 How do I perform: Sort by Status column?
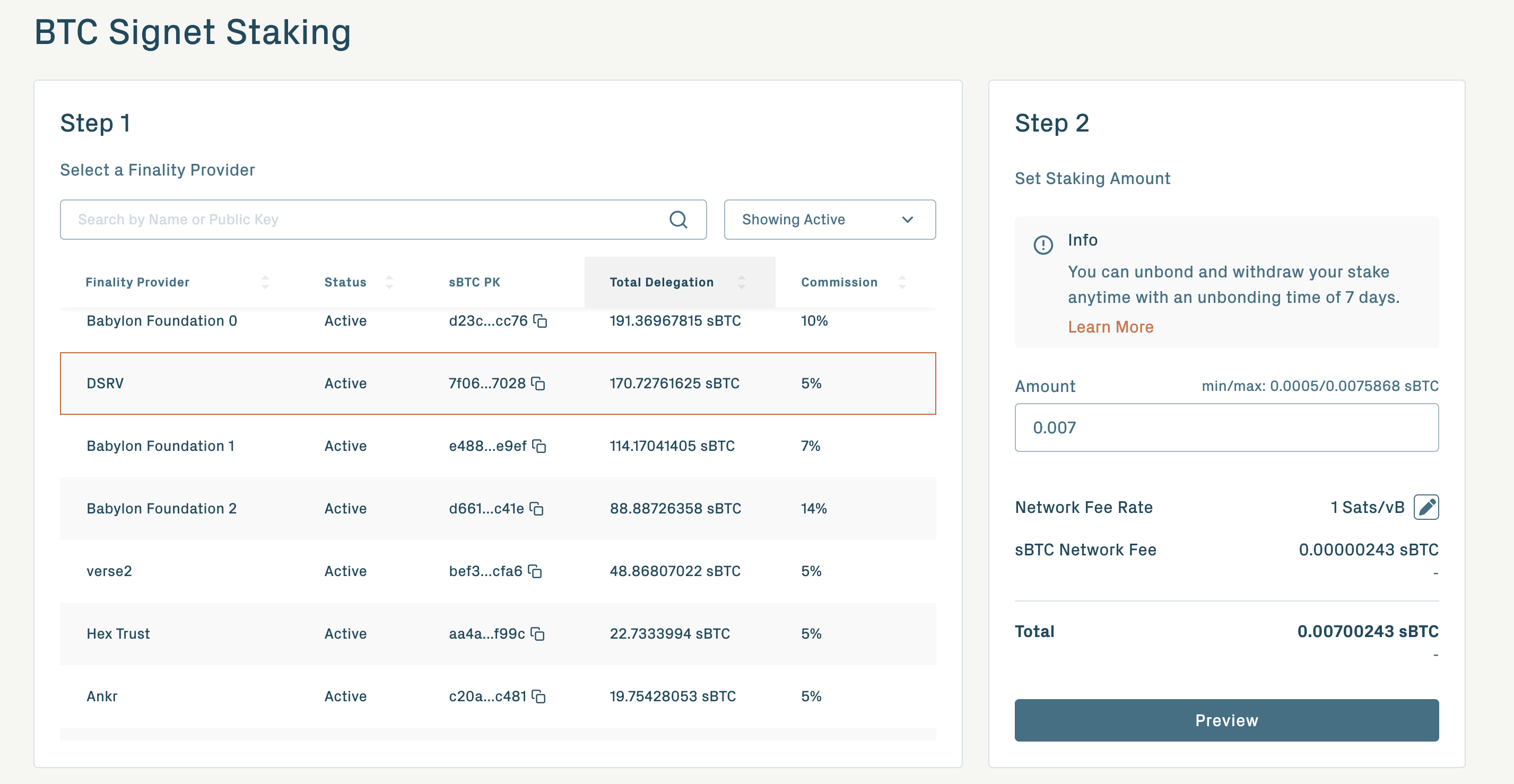coord(389,283)
